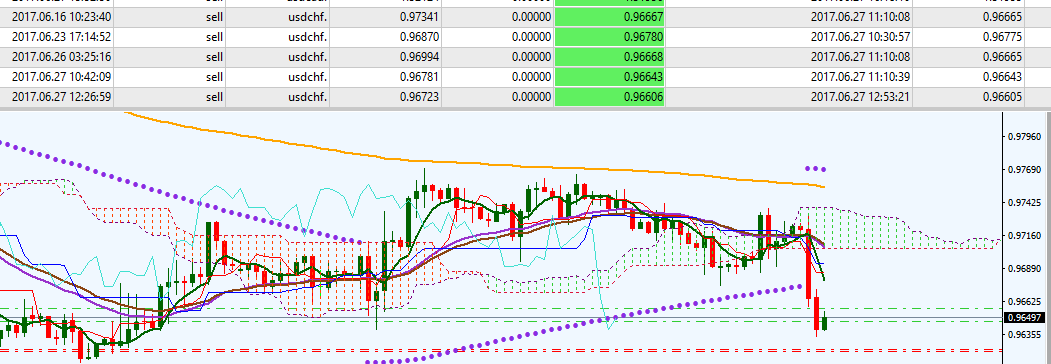Click the open price 0.96781
This screenshot has height=364, width=1051.
point(420,77)
